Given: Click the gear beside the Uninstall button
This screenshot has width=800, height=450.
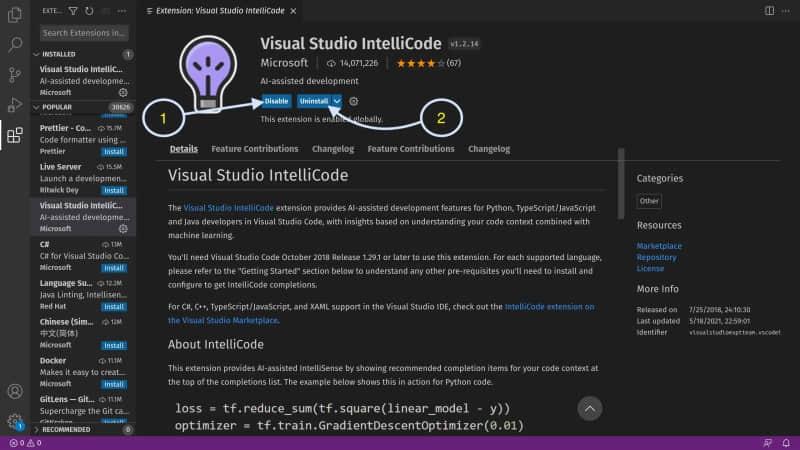Looking at the screenshot, I should [x=353, y=101].
